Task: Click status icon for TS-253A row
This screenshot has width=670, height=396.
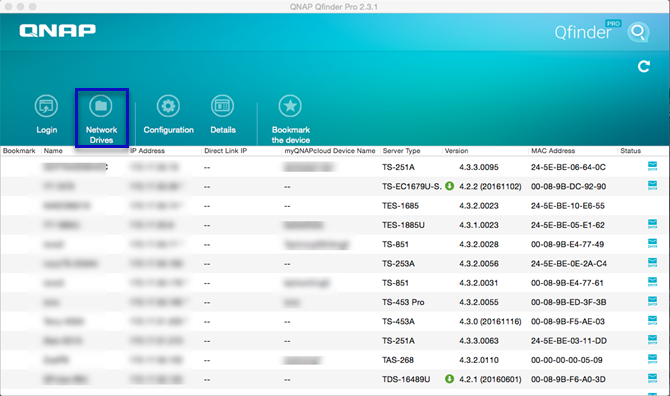Action: [652, 263]
